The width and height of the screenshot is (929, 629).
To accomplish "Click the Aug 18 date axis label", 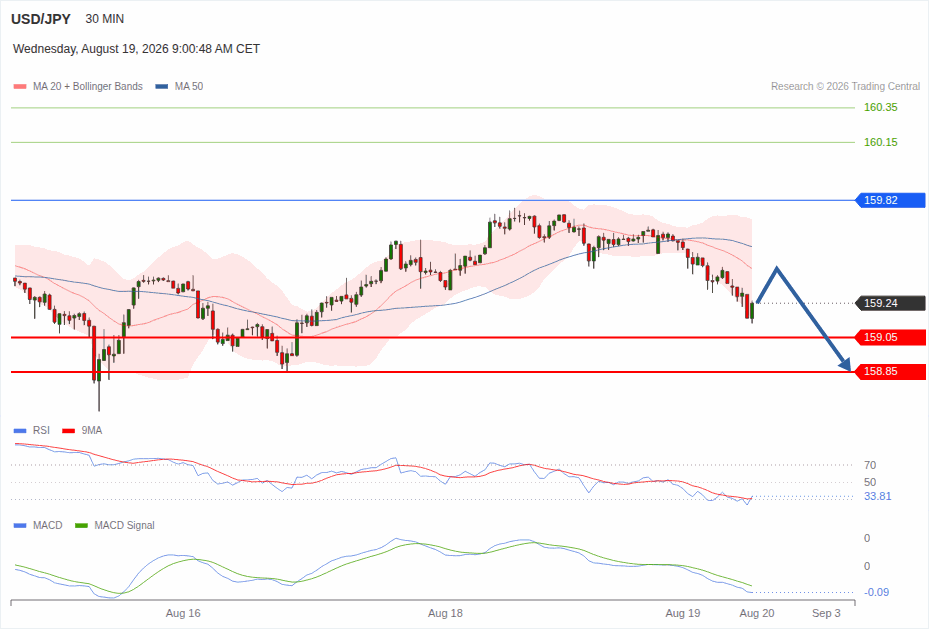I will 445,613.
